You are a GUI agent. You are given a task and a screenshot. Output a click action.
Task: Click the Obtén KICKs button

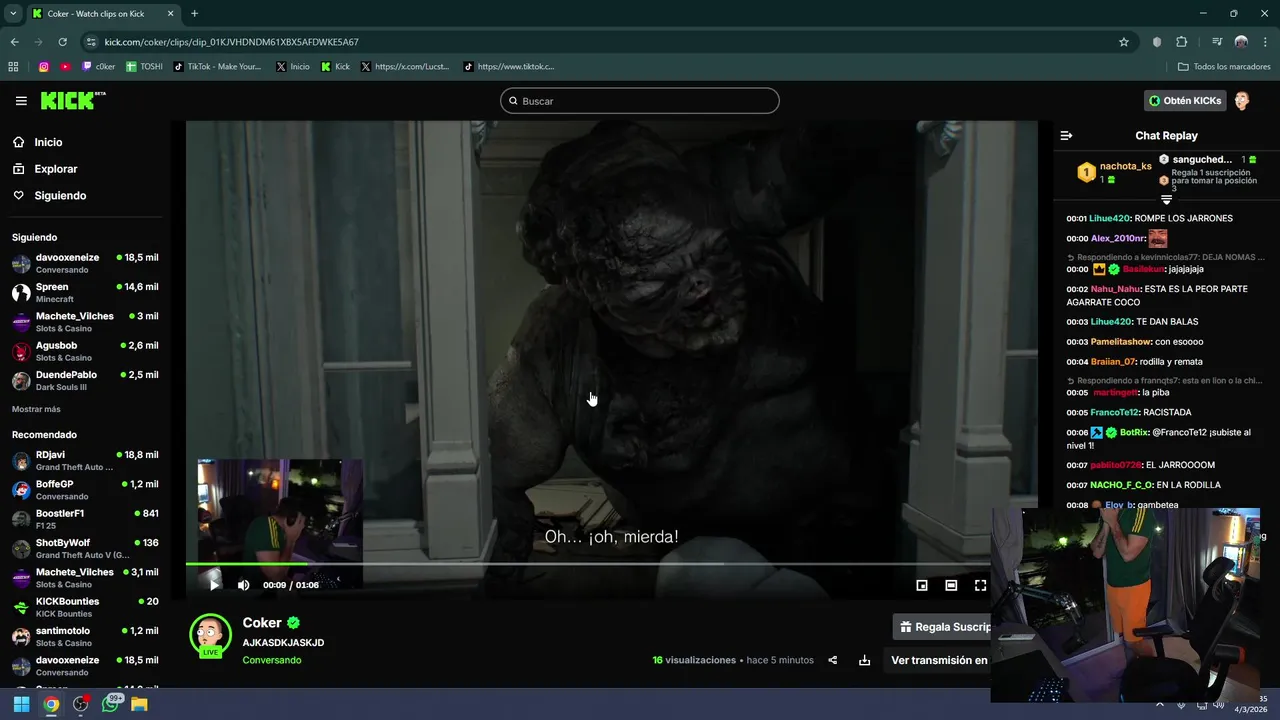point(1185,100)
